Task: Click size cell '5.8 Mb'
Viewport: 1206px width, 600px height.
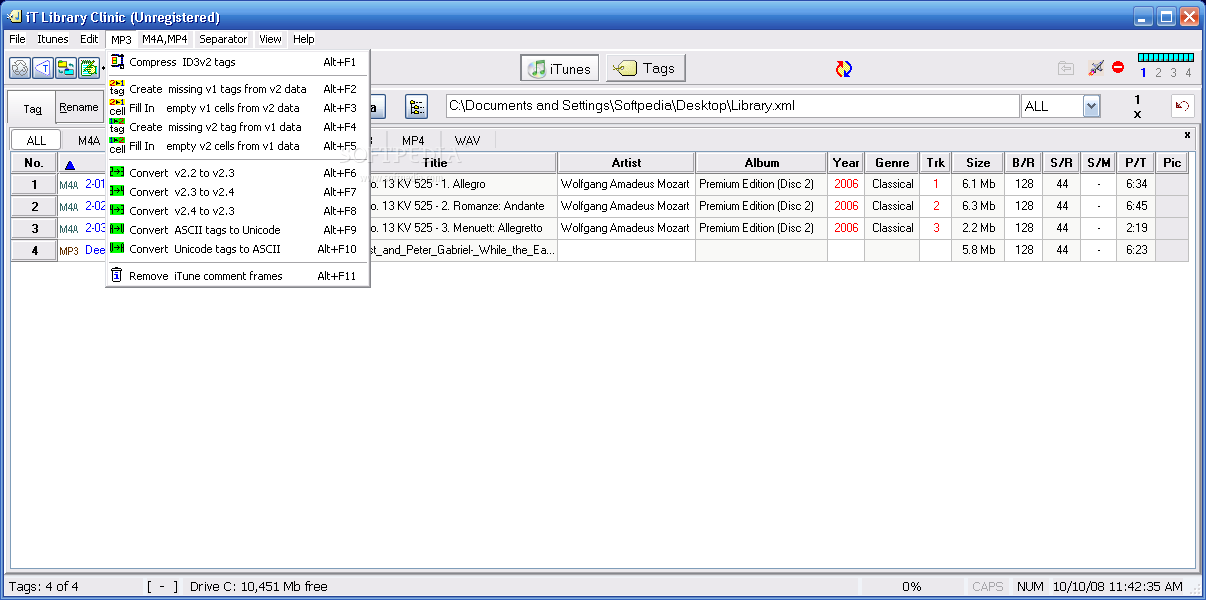Action: (x=978, y=250)
